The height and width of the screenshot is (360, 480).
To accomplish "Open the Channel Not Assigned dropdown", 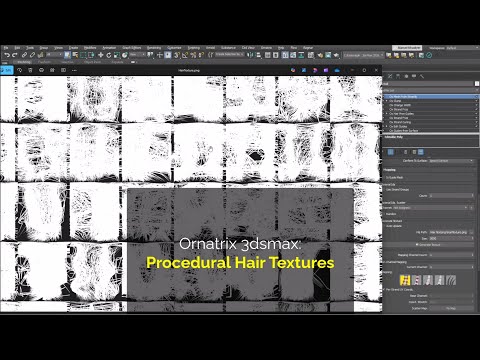I will pos(430,208).
